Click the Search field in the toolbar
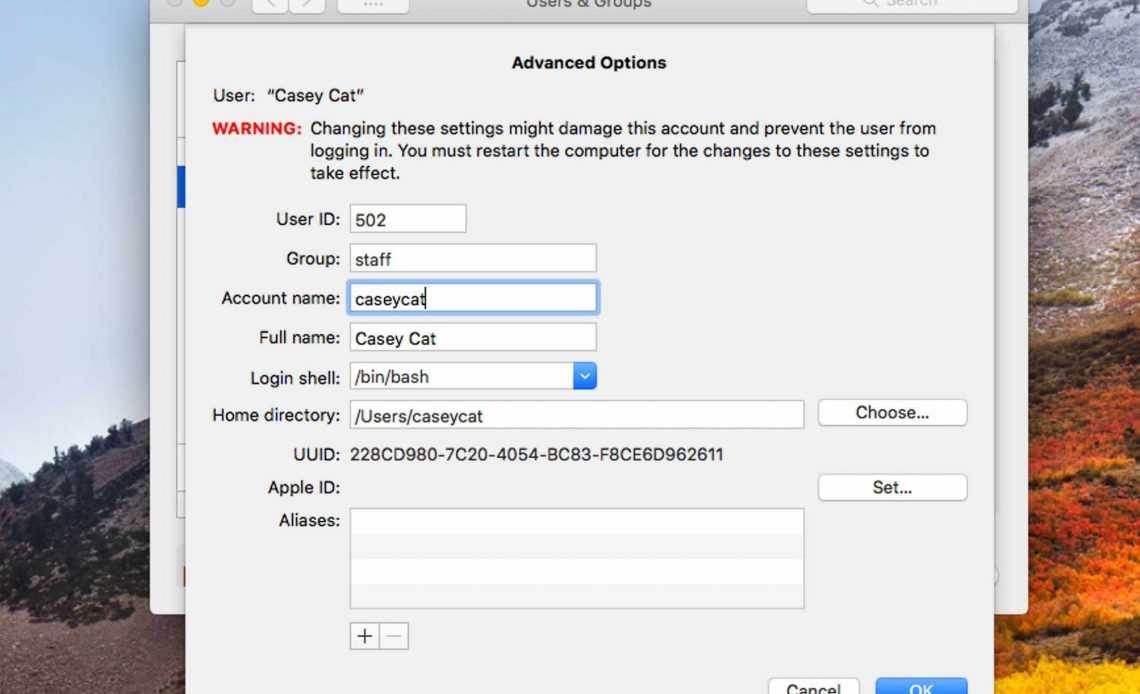Screen dimensions: 1140x694 click(912, 5)
